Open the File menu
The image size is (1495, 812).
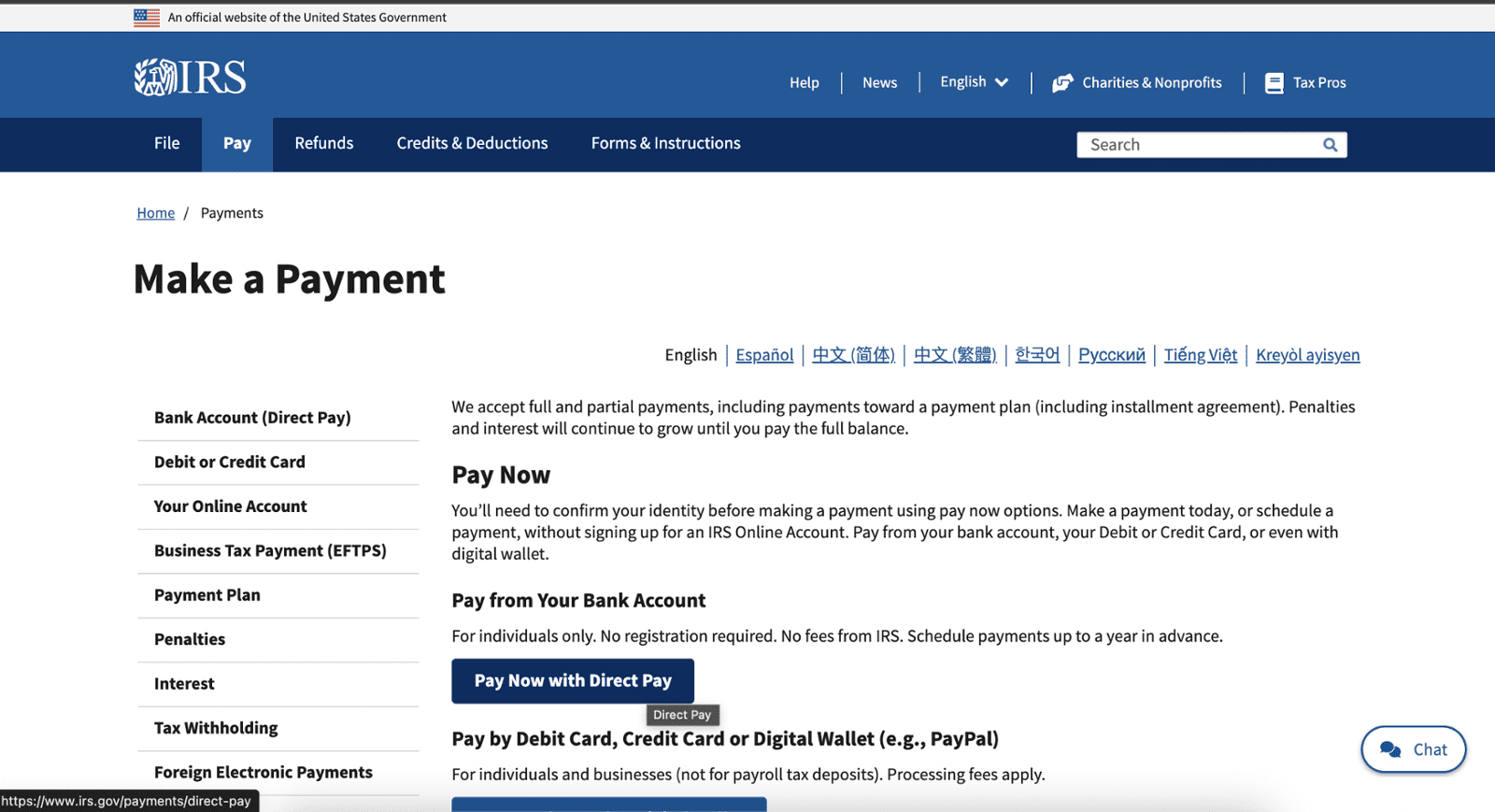click(167, 143)
